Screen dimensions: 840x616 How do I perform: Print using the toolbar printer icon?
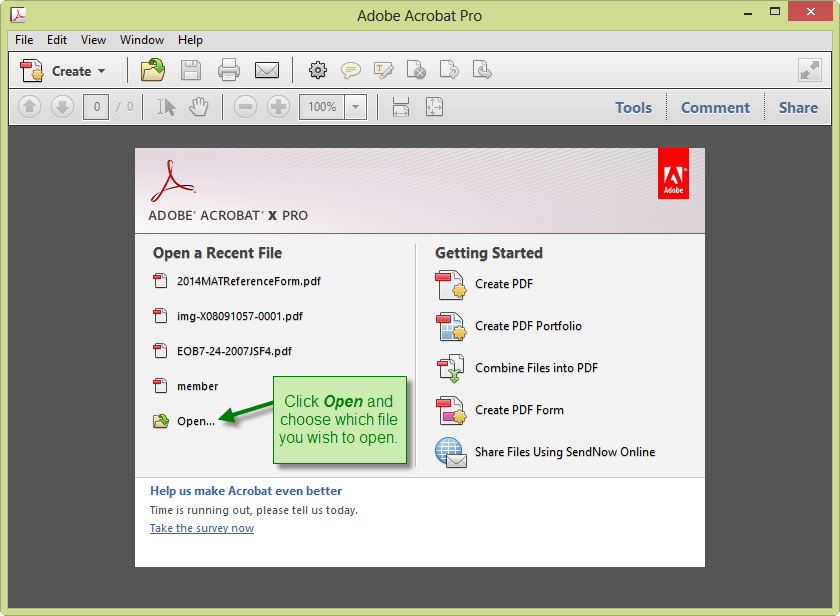[229, 70]
